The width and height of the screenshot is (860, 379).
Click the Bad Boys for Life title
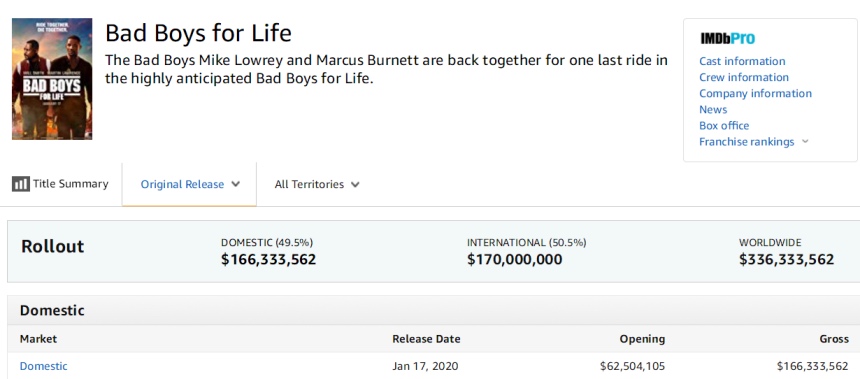(x=198, y=33)
